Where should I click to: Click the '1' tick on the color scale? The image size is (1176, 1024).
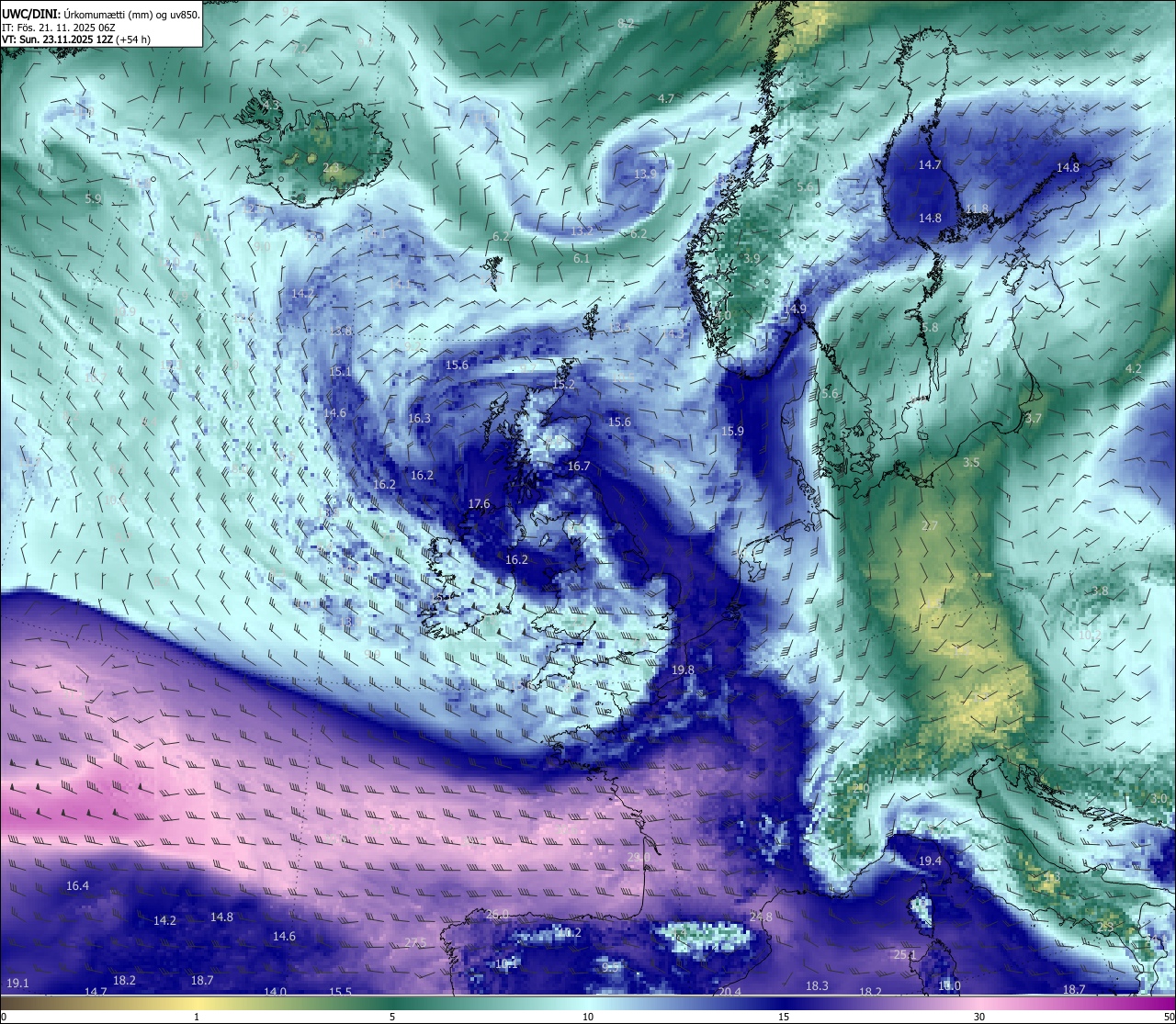[197, 1017]
